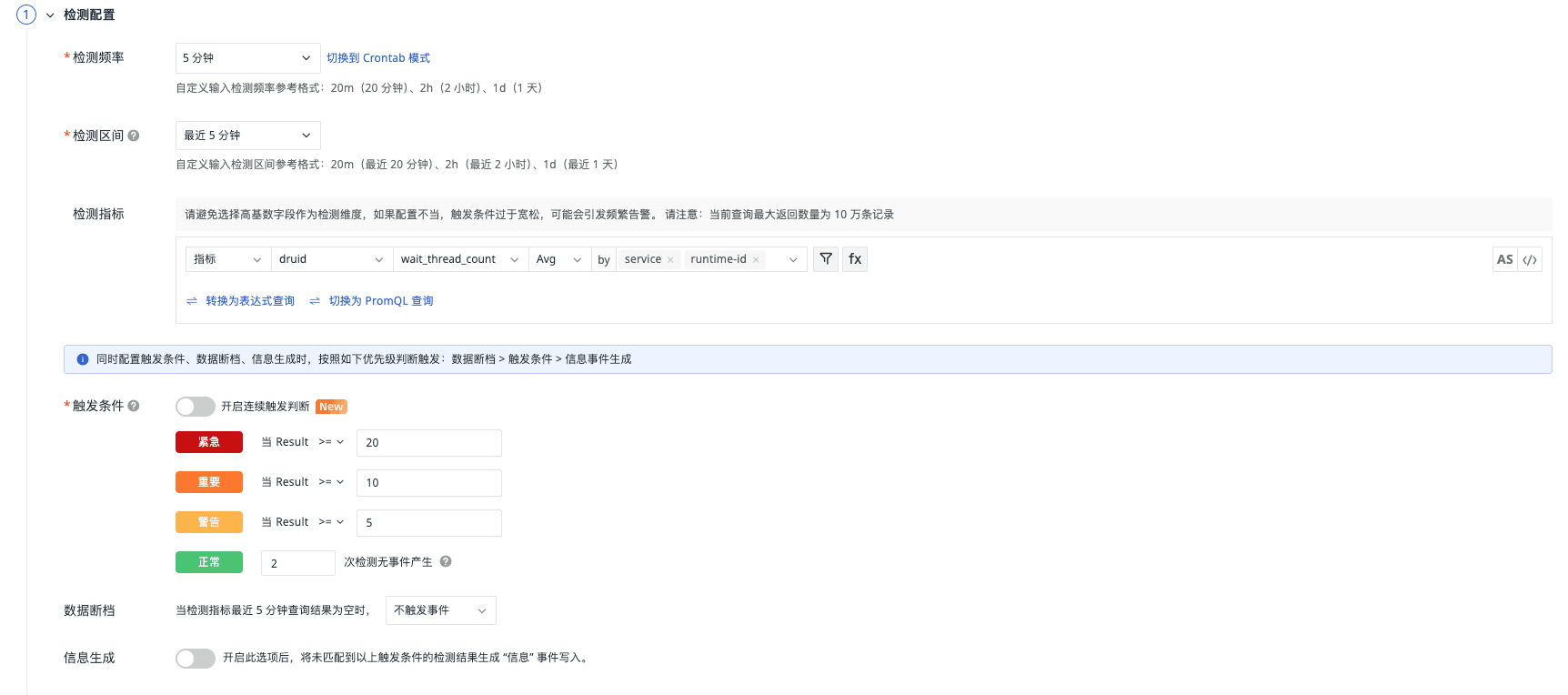Enable 开启连续触发判断 toggle

[195, 407]
